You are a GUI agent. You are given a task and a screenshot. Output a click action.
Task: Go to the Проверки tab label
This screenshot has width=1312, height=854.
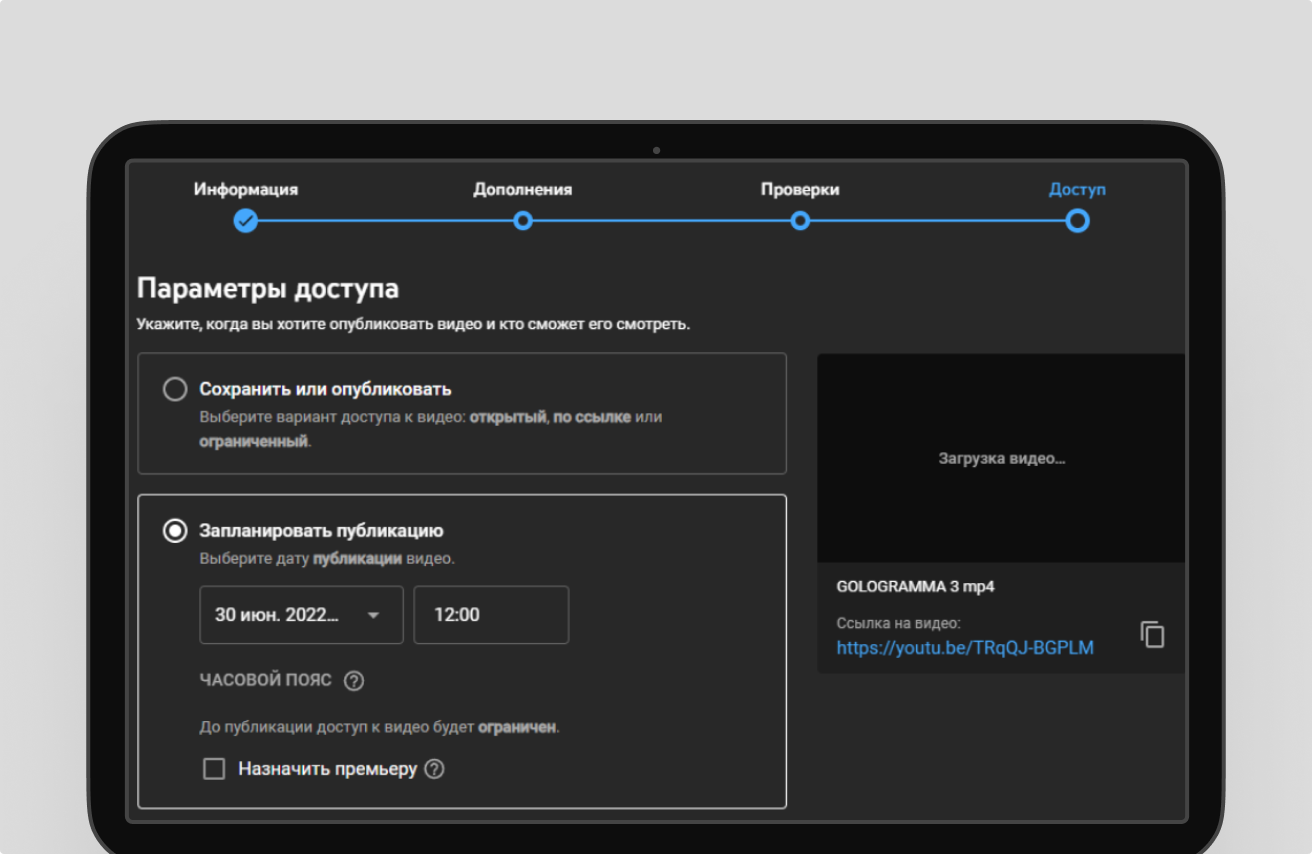coord(800,189)
